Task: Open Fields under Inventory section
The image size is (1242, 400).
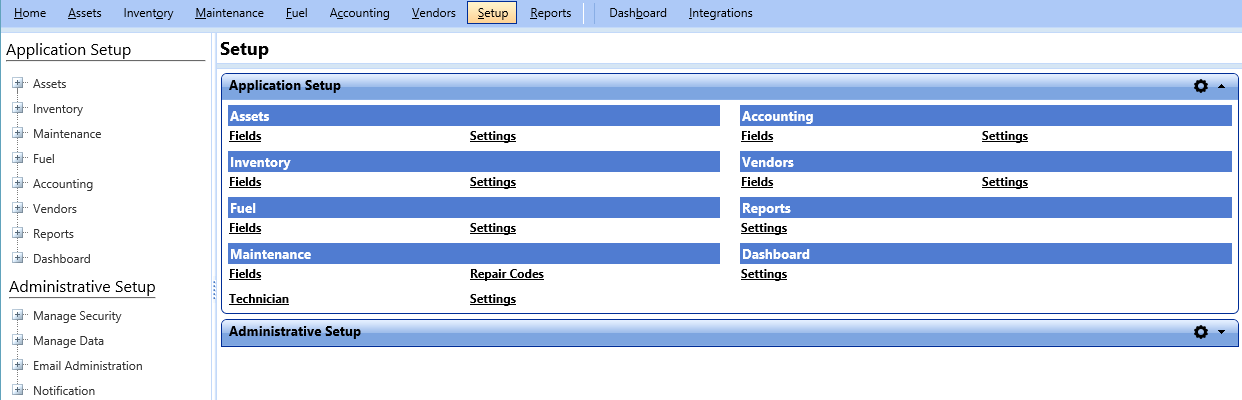Action: coord(245,182)
